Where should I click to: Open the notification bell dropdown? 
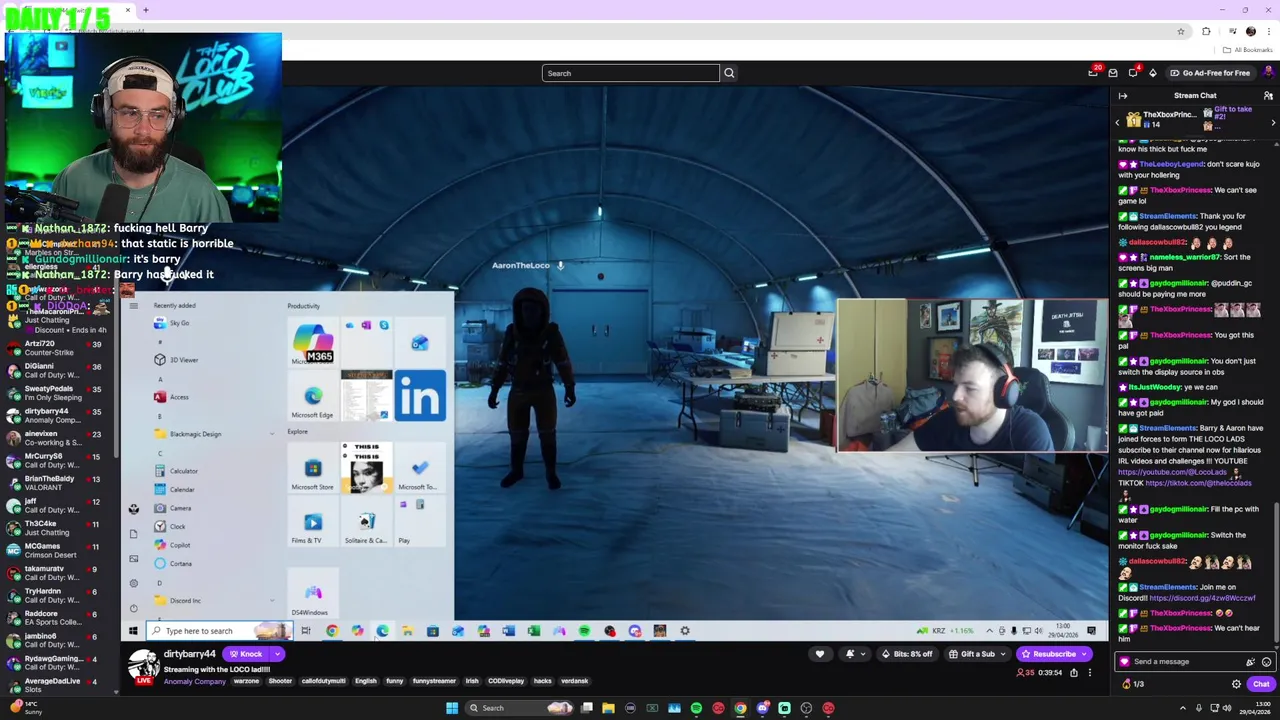(x=853, y=654)
